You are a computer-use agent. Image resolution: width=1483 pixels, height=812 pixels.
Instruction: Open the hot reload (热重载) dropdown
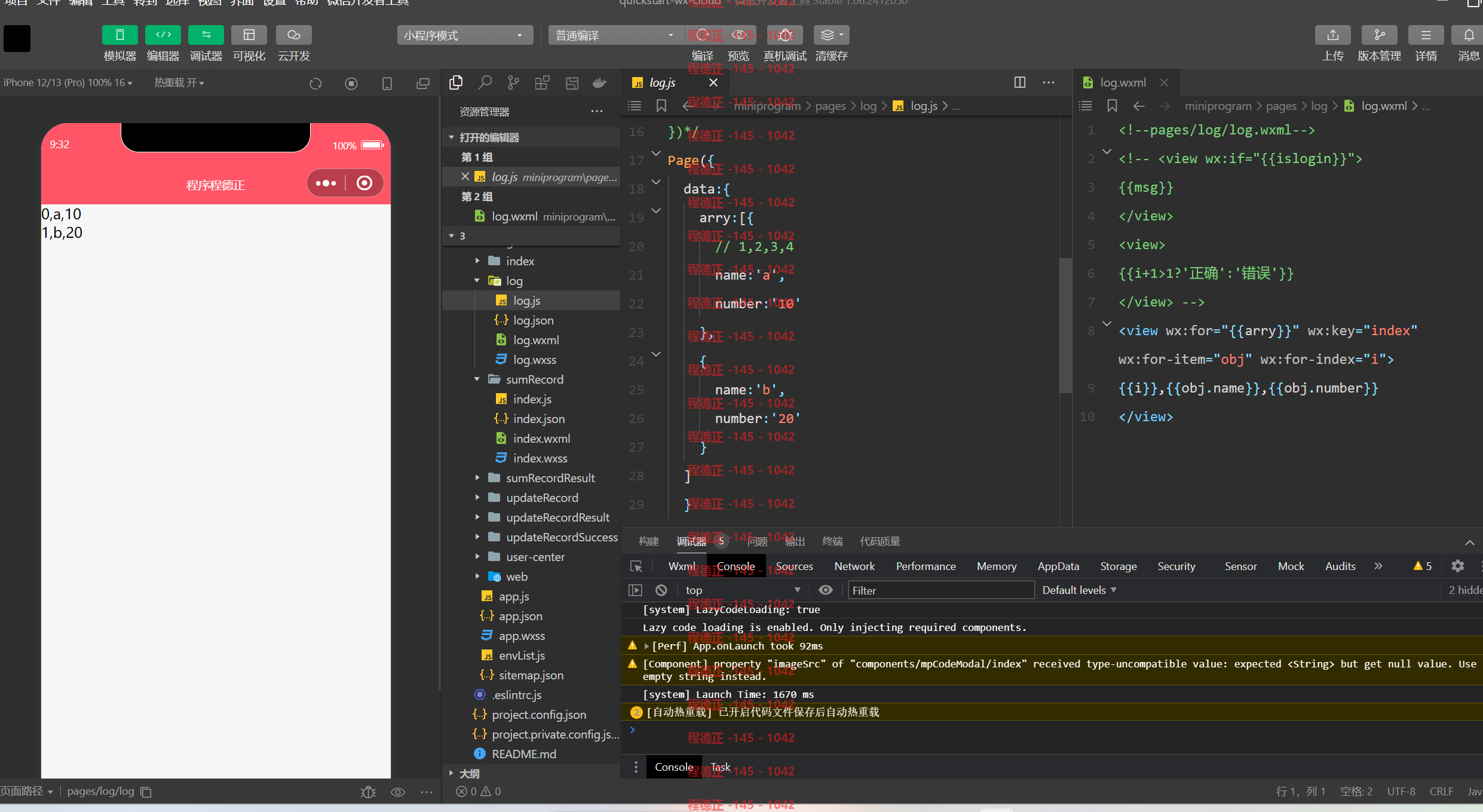click(x=179, y=82)
